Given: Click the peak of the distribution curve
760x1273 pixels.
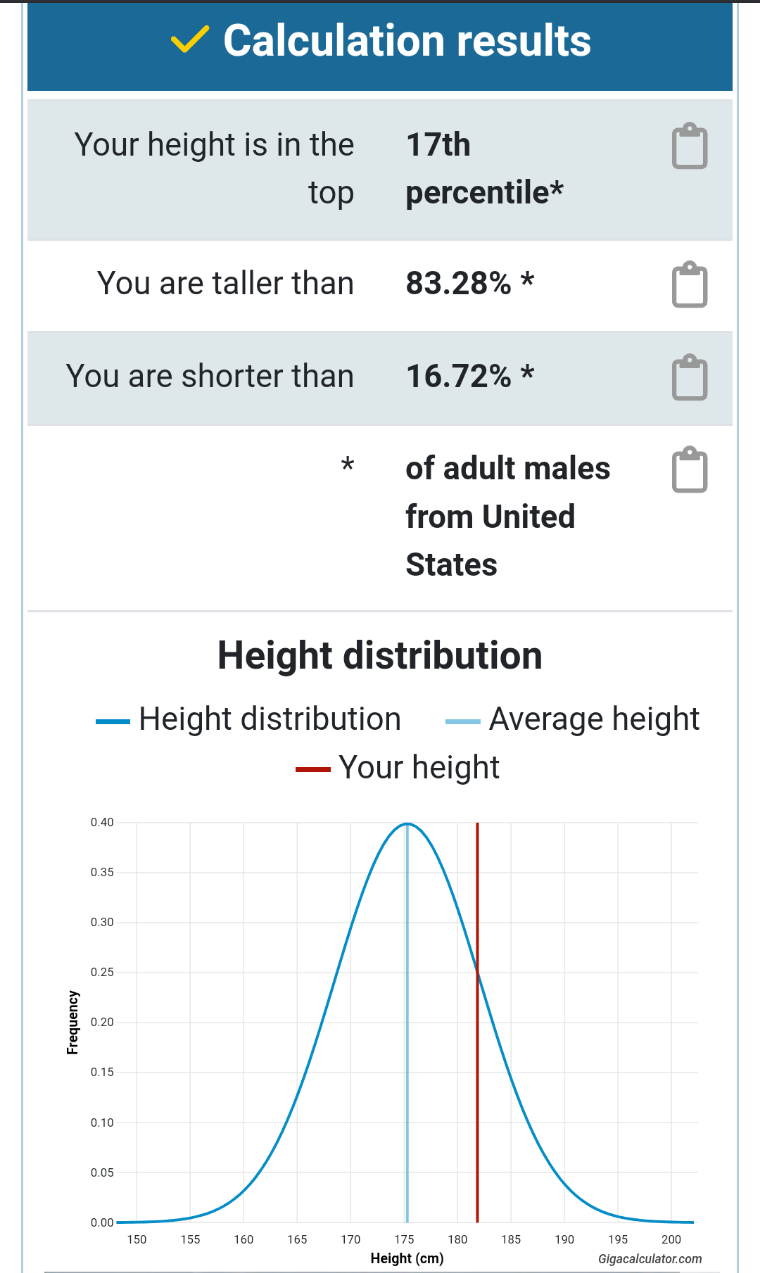Looking at the screenshot, I should tap(407, 824).
